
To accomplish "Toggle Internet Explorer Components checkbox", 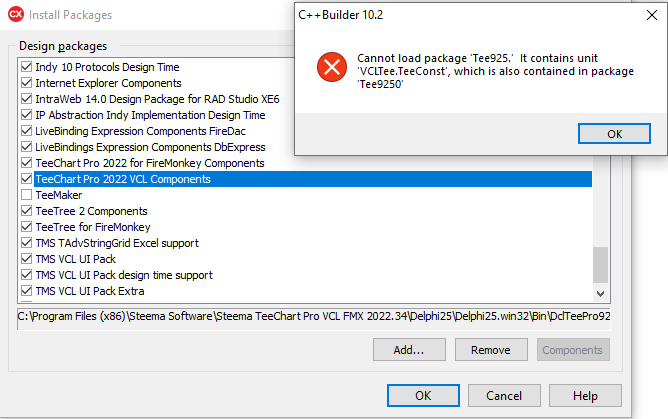I will click(x=26, y=83).
